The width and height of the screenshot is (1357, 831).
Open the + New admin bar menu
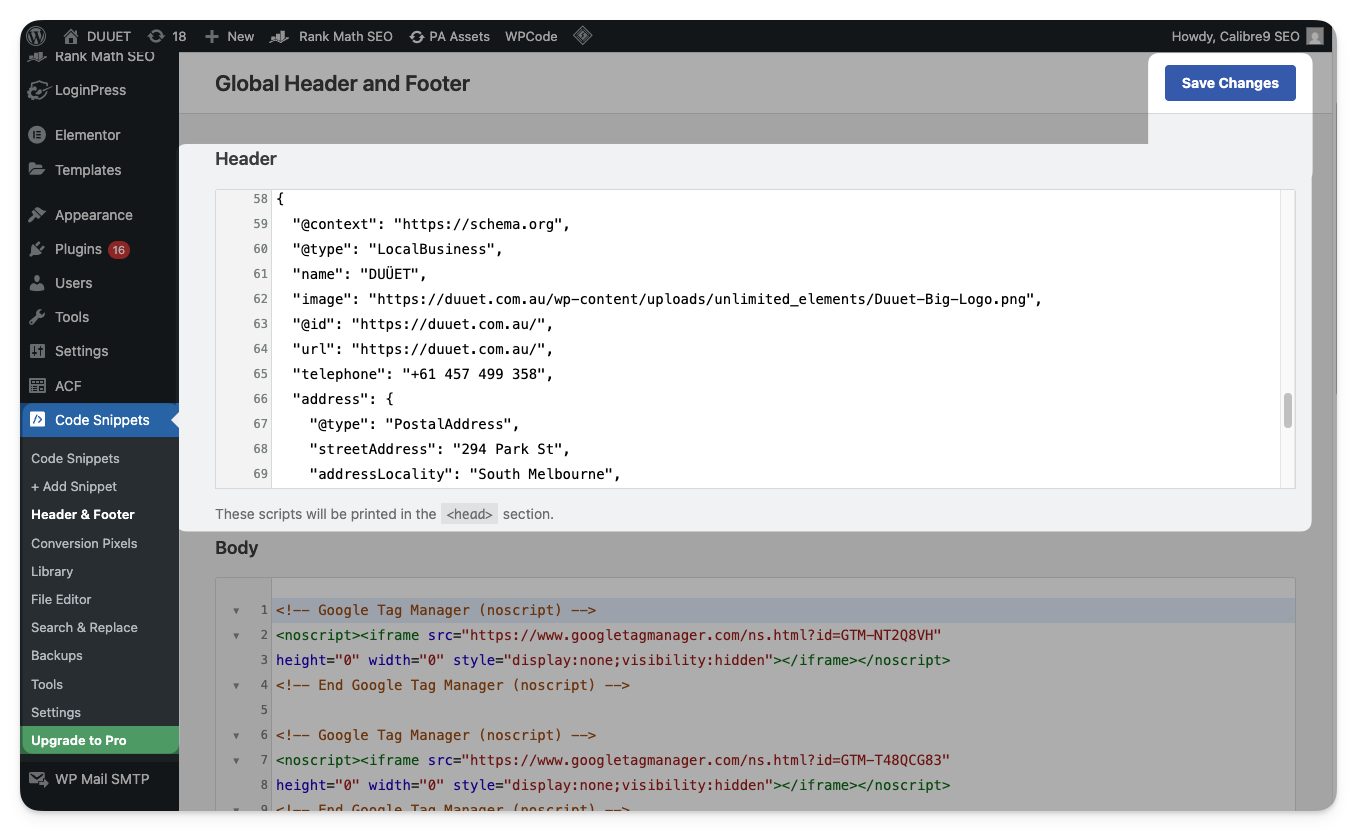[x=229, y=36]
